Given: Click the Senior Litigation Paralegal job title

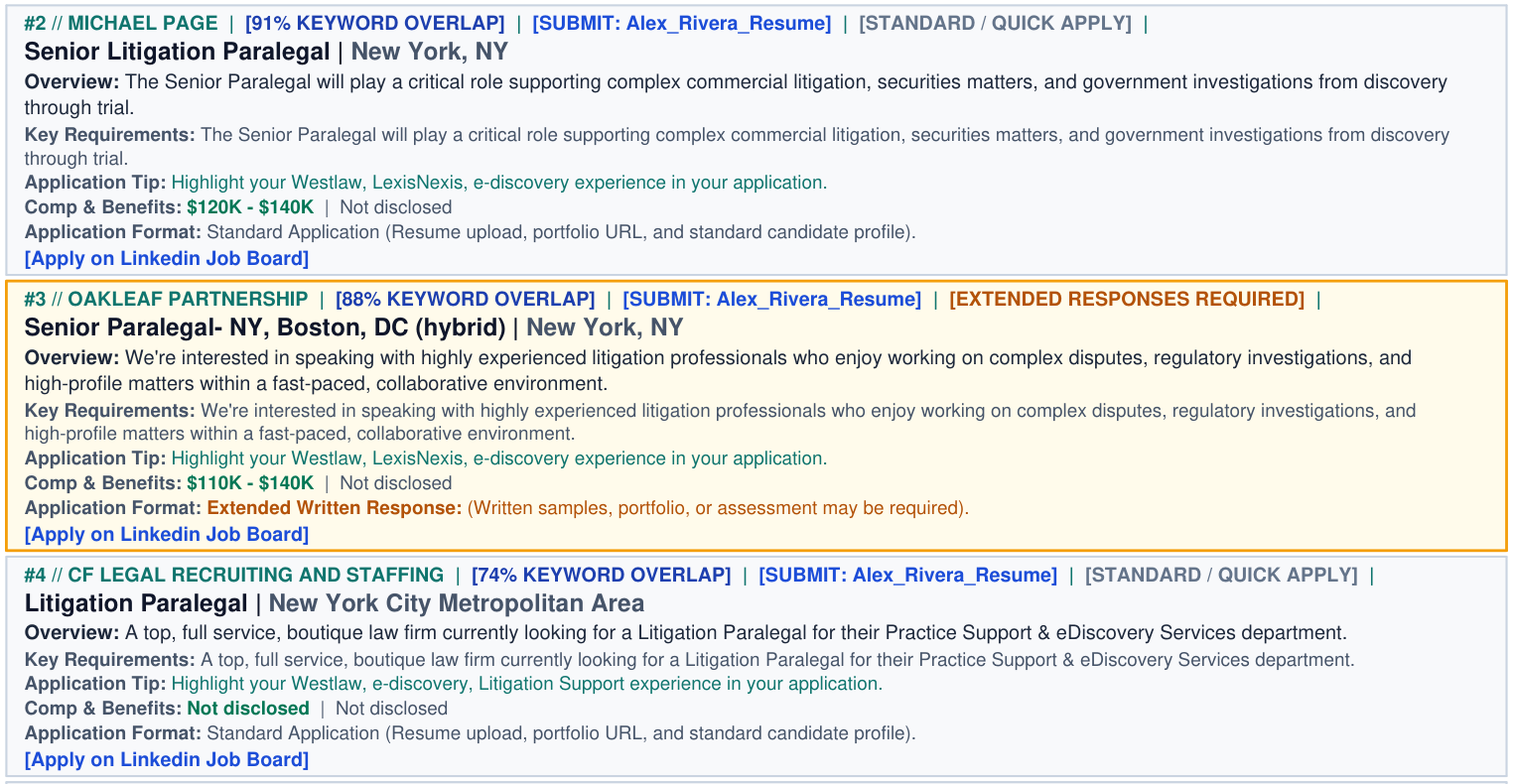Looking at the screenshot, I should pos(178,52).
